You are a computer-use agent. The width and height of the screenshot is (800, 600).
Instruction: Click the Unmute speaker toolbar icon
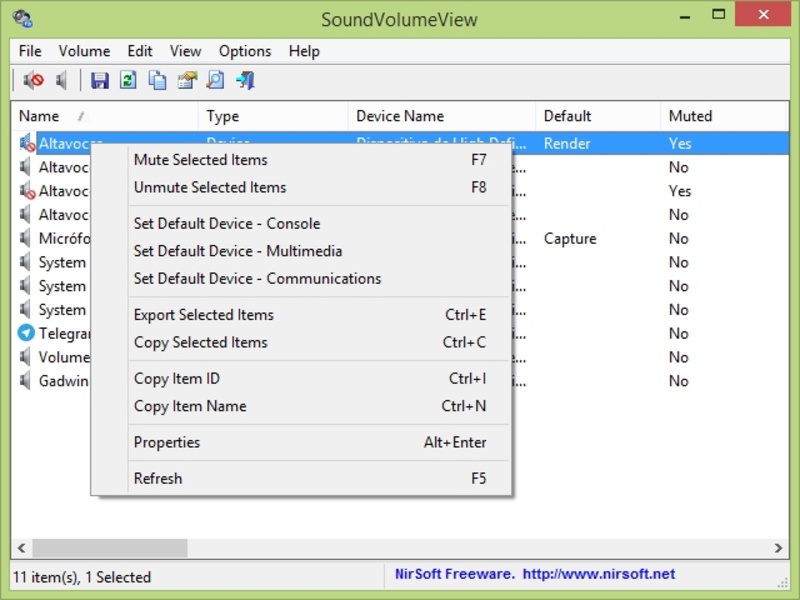coord(62,80)
